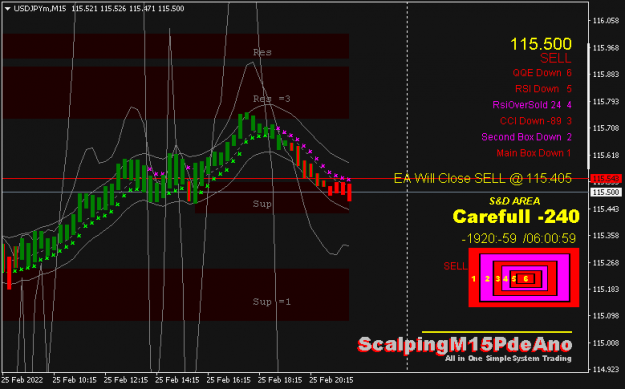Click the 115.883 price scale label
Screen dimensions: 625x389
pyautogui.click(x=606, y=75)
